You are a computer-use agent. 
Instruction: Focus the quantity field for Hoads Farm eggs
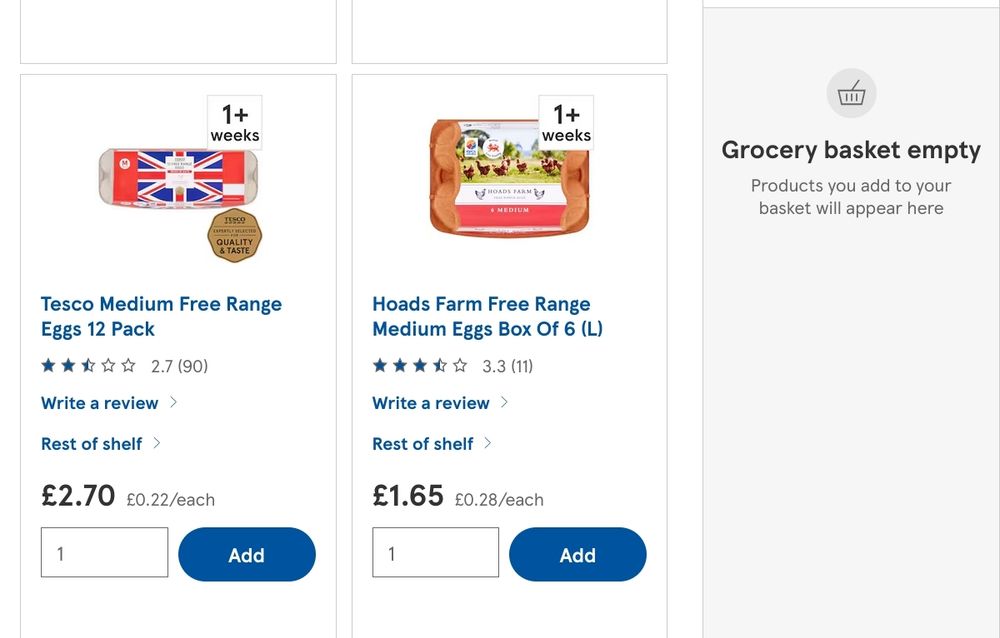tap(435, 553)
